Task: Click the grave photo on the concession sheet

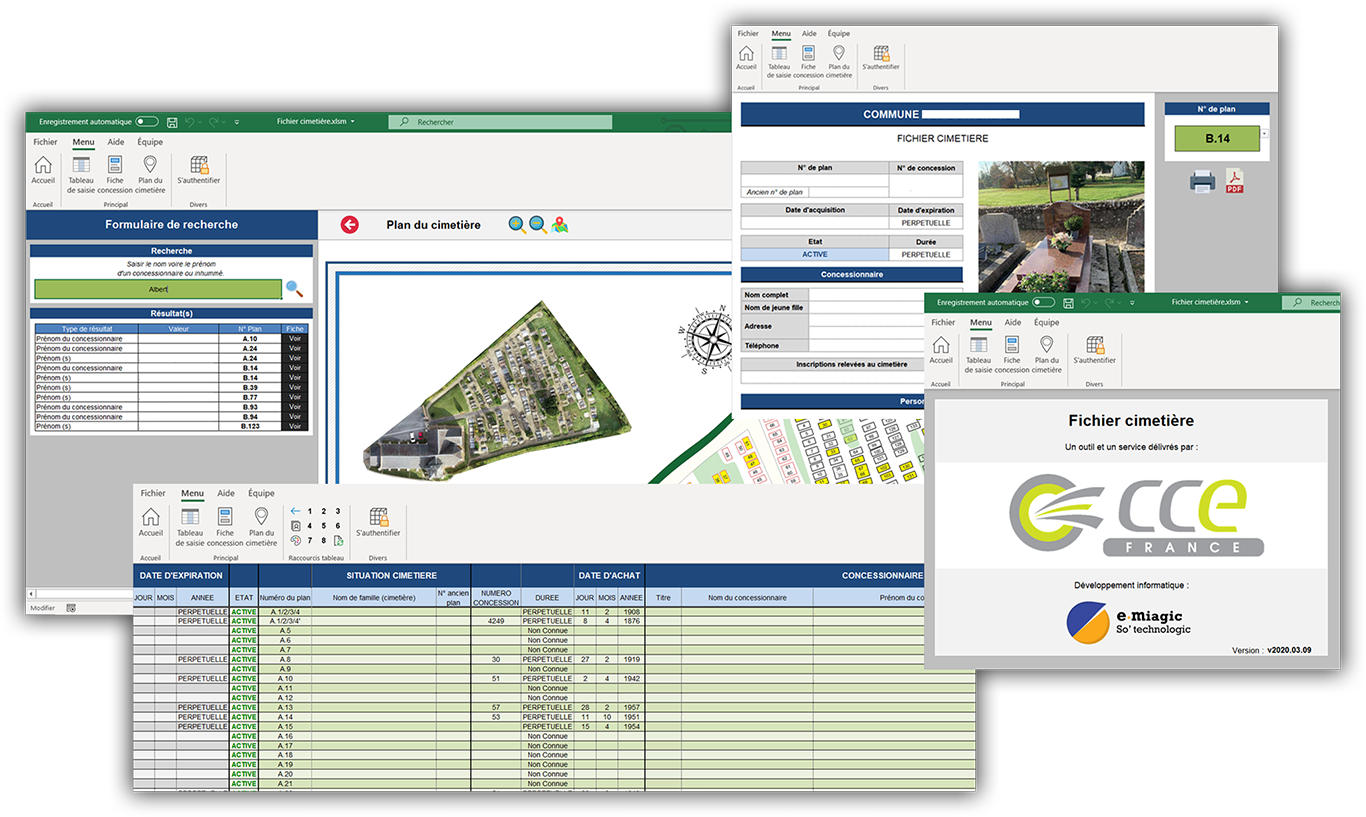Action: [1060, 227]
